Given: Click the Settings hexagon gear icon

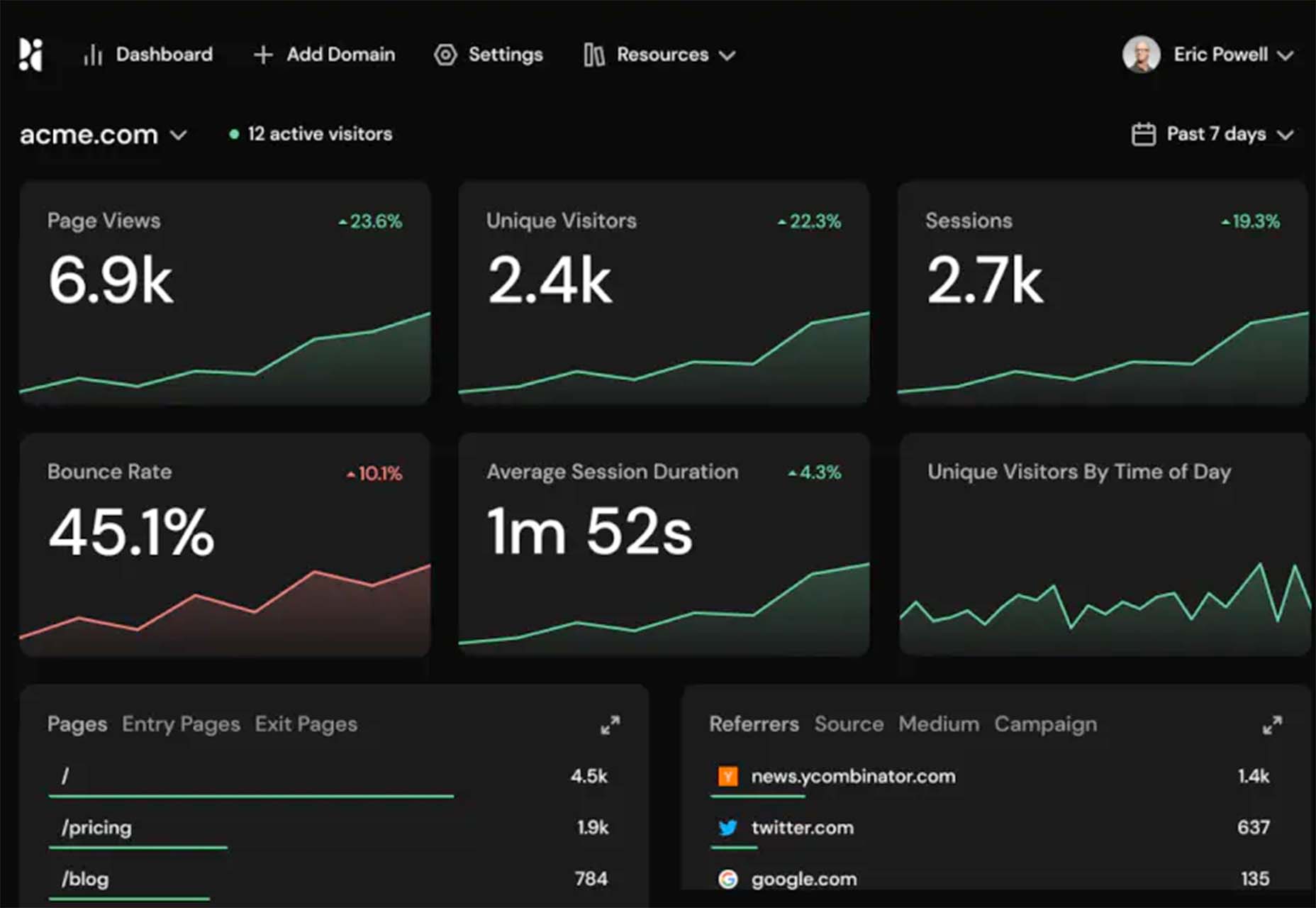Looking at the screenshot, I should (445, 55).
